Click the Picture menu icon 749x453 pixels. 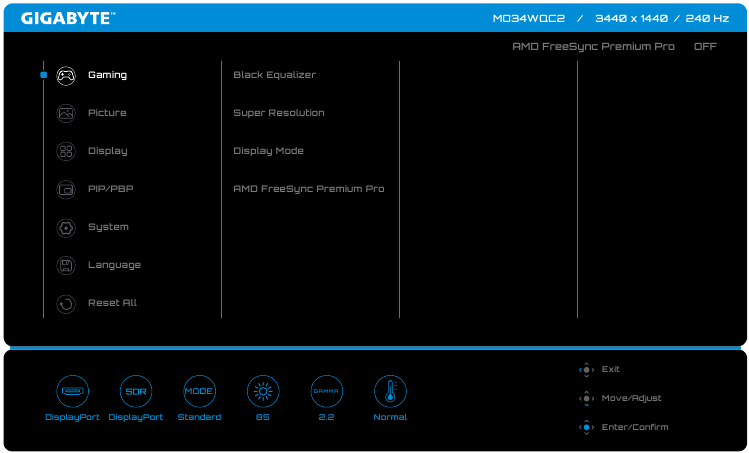[x=66, y=113]
